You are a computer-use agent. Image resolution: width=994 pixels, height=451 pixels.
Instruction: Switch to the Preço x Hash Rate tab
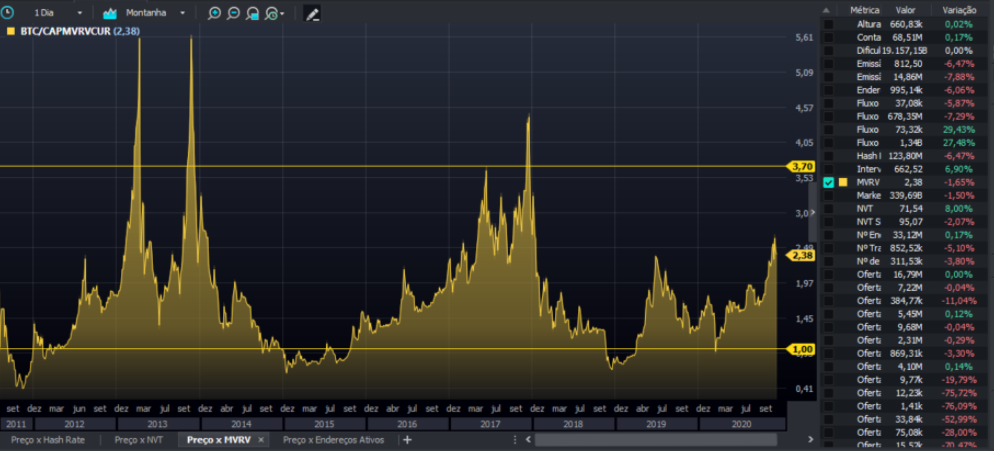(x=48, y=440)
